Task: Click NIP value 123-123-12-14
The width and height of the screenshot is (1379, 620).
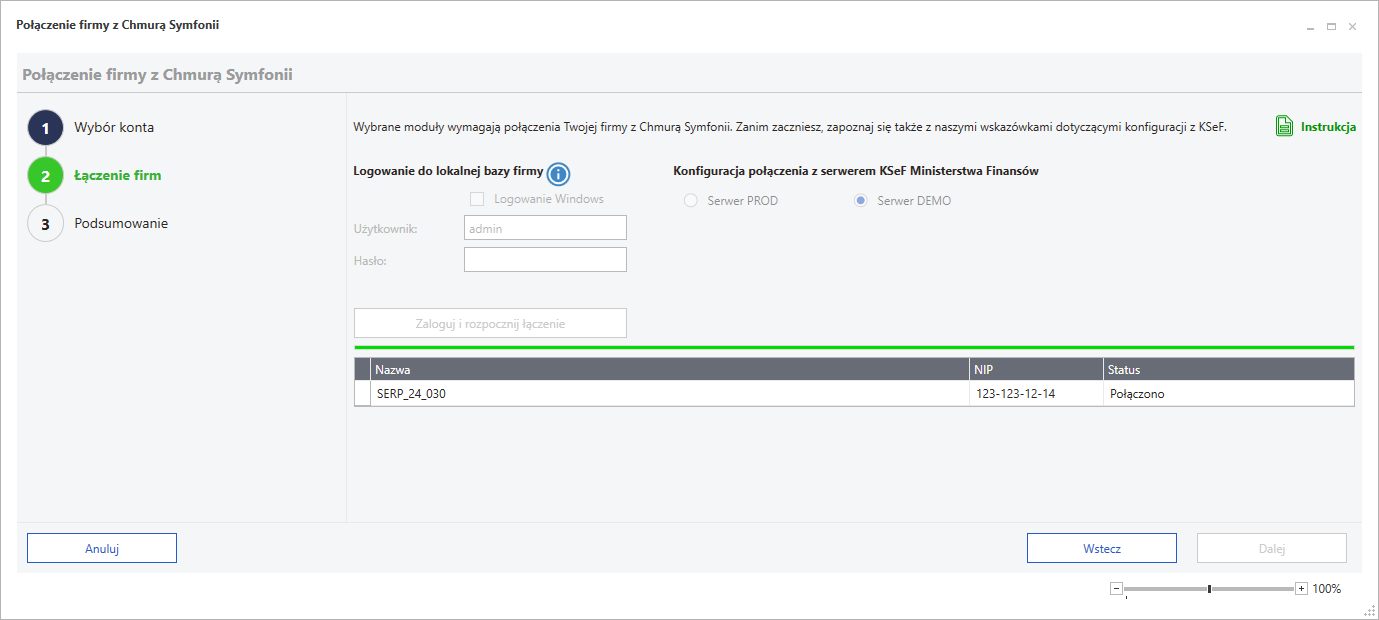Action: point(1015,394)
